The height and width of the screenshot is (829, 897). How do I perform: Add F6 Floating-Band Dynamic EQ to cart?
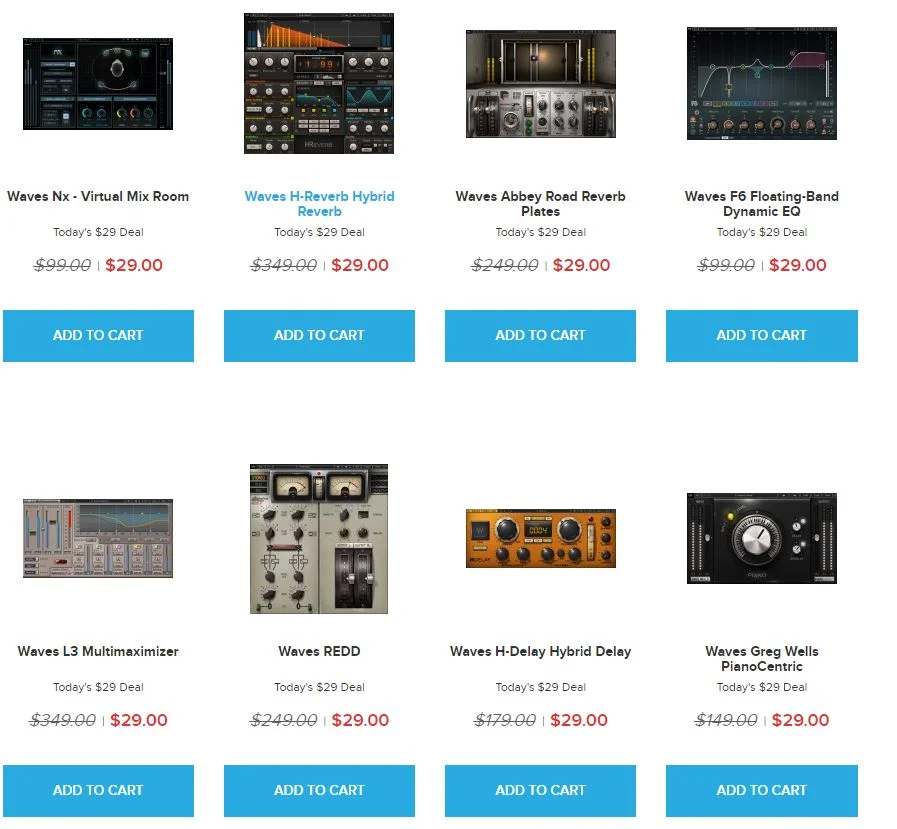762,336
